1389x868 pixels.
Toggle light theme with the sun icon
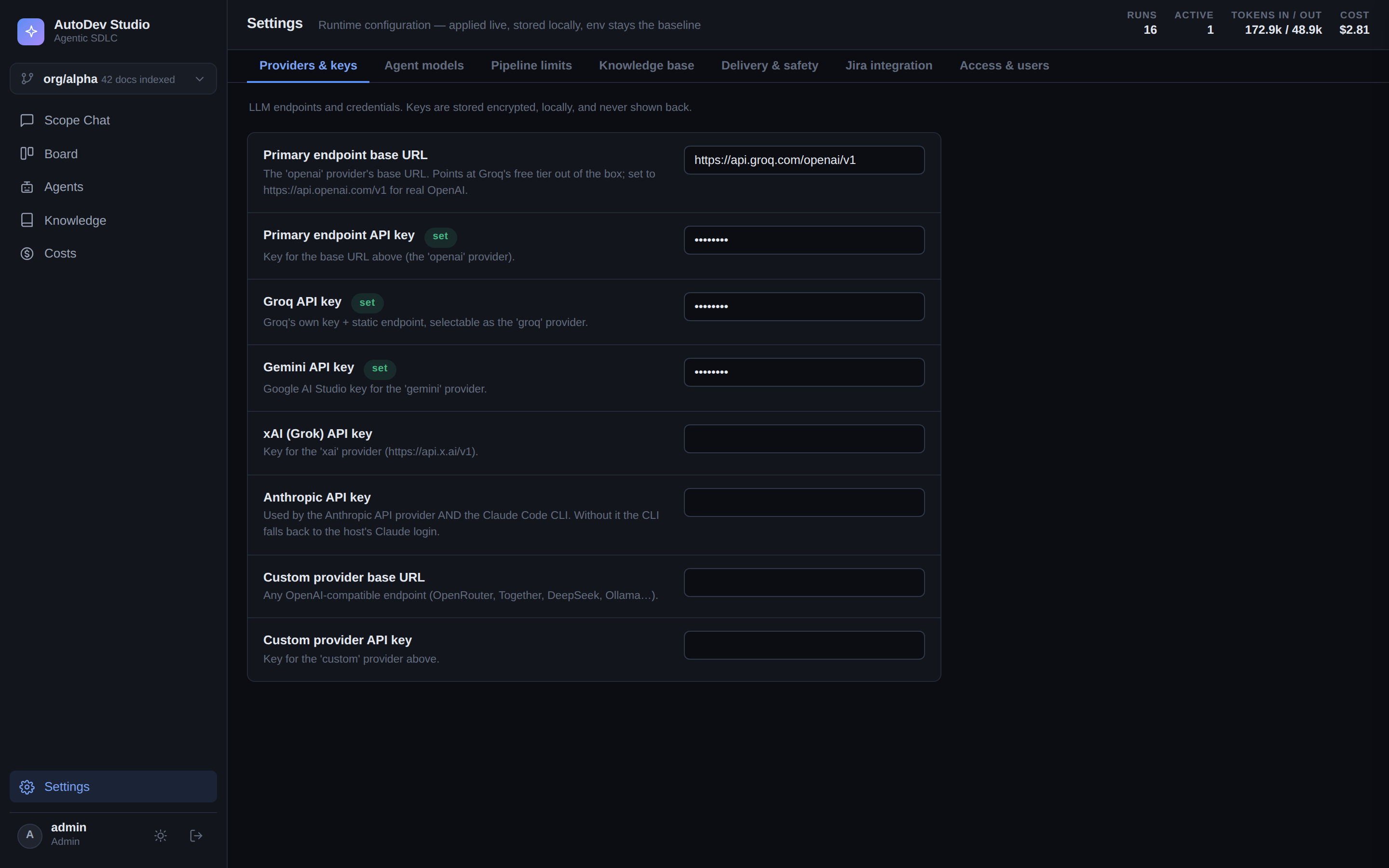click(x=161, y=836)
